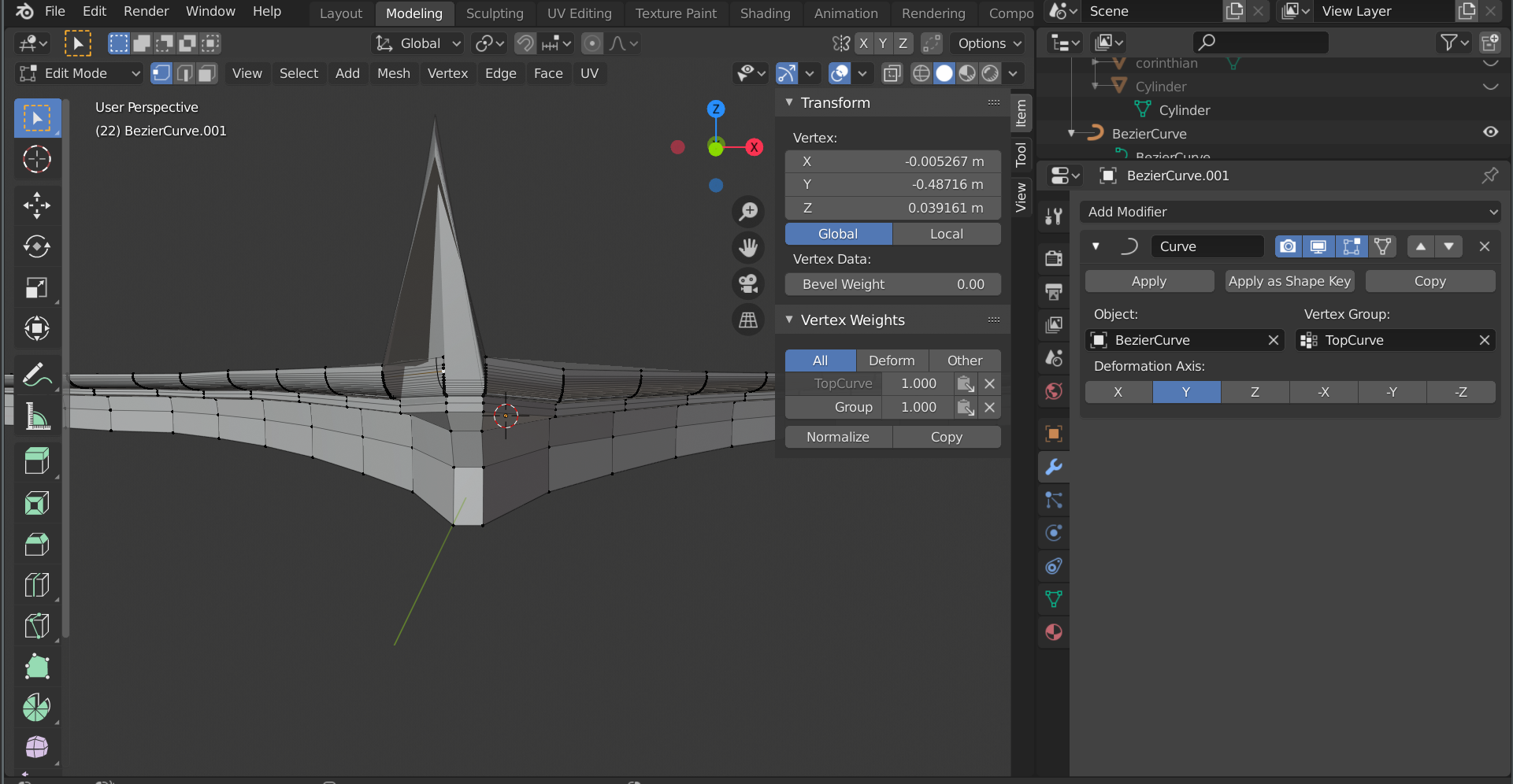Click Apply as Shape Key button
The image size is (1513, 784).
pyautogui.click(x=1289, y=281)
